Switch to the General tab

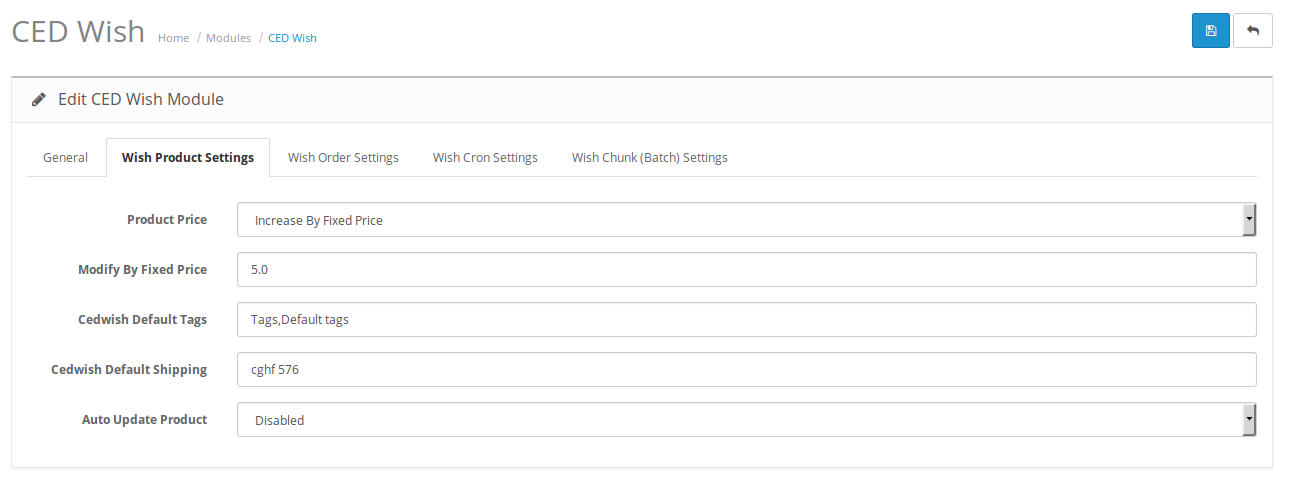coord(66,157)
